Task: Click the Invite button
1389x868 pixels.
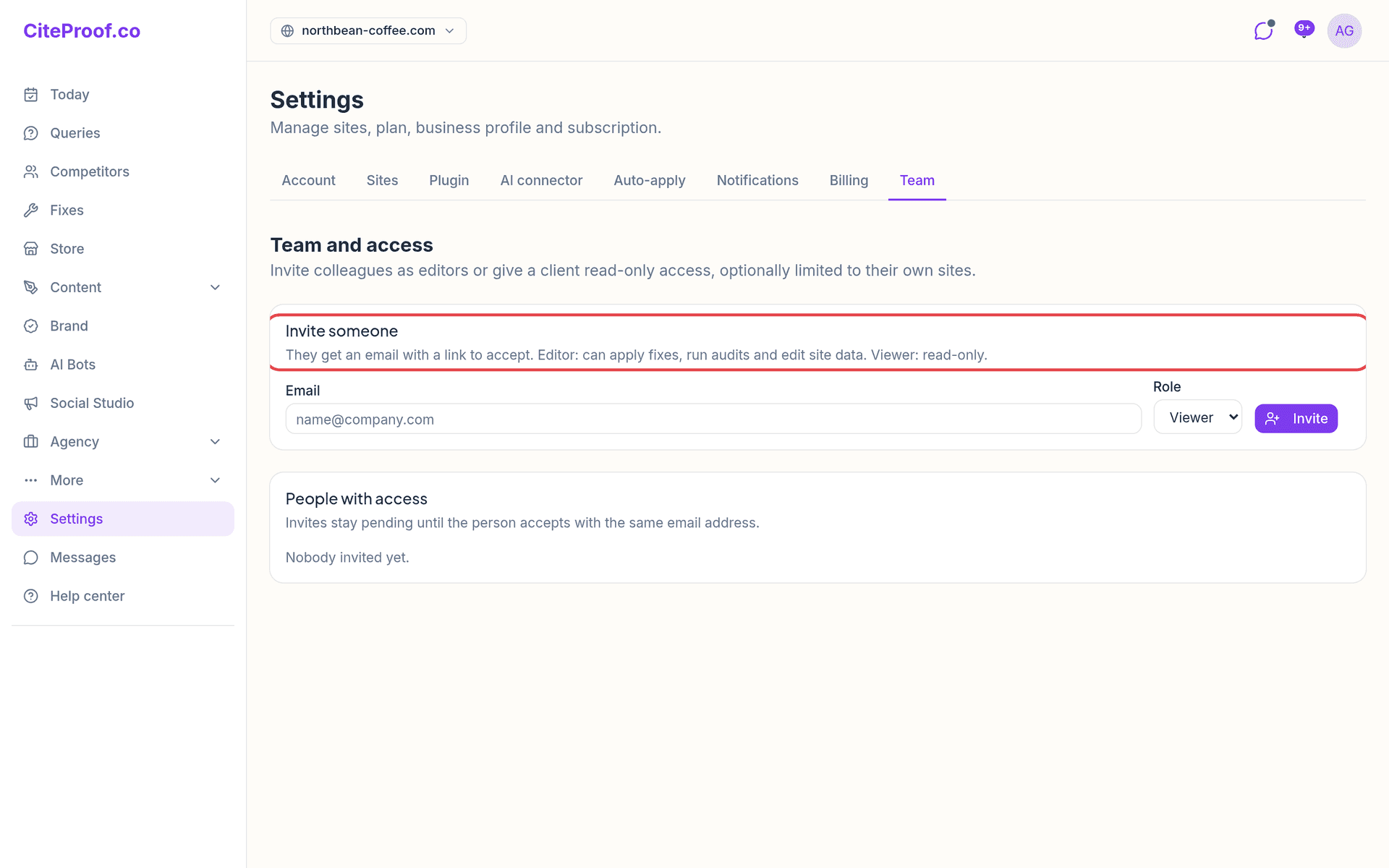Action: pos(1296,419)
